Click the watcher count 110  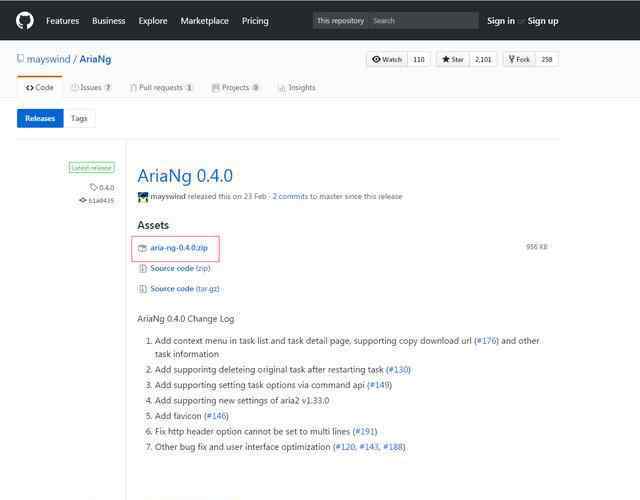419,60
